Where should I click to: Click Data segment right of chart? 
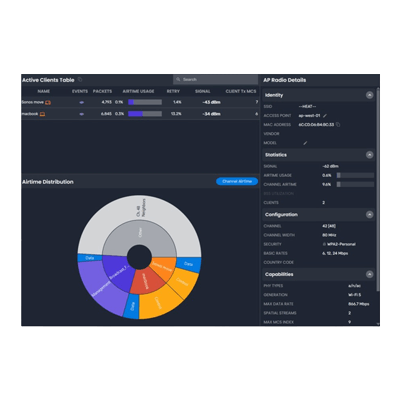click(x=189, y=264)
